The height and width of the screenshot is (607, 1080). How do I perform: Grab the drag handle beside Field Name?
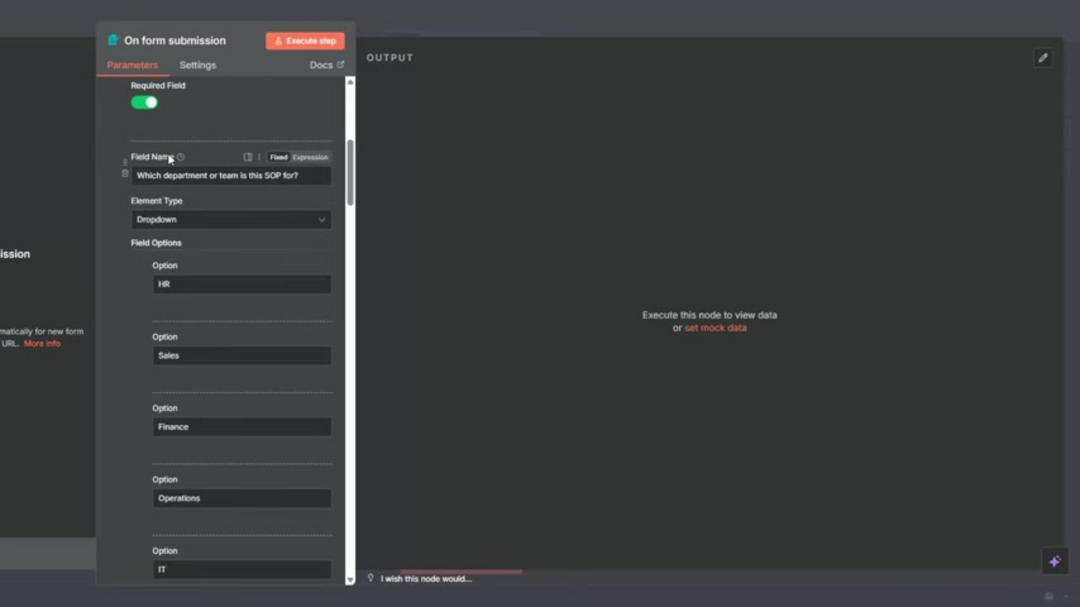[x=124, y=160]
